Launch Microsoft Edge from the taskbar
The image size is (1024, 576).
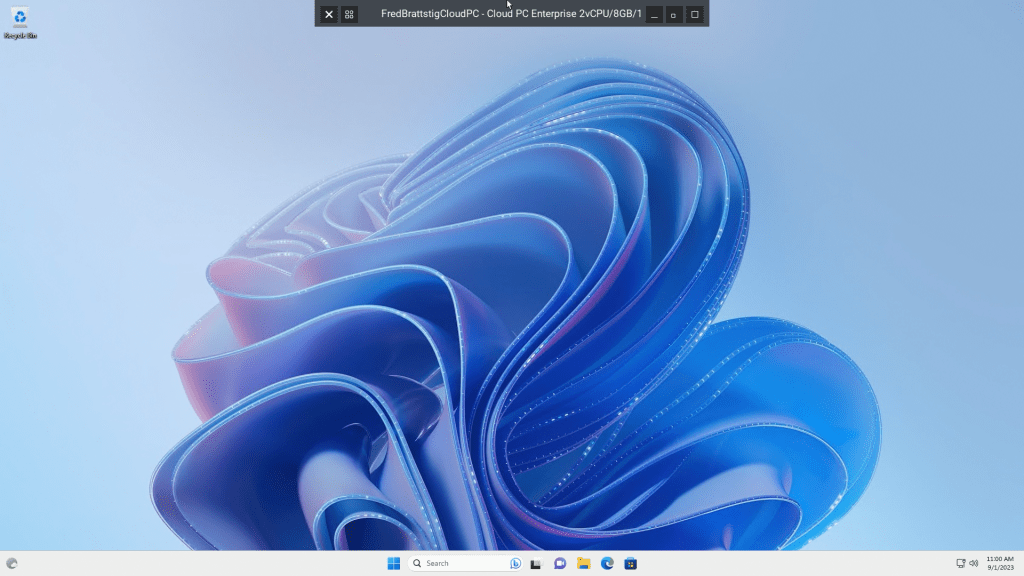click(x=607, y=563)
